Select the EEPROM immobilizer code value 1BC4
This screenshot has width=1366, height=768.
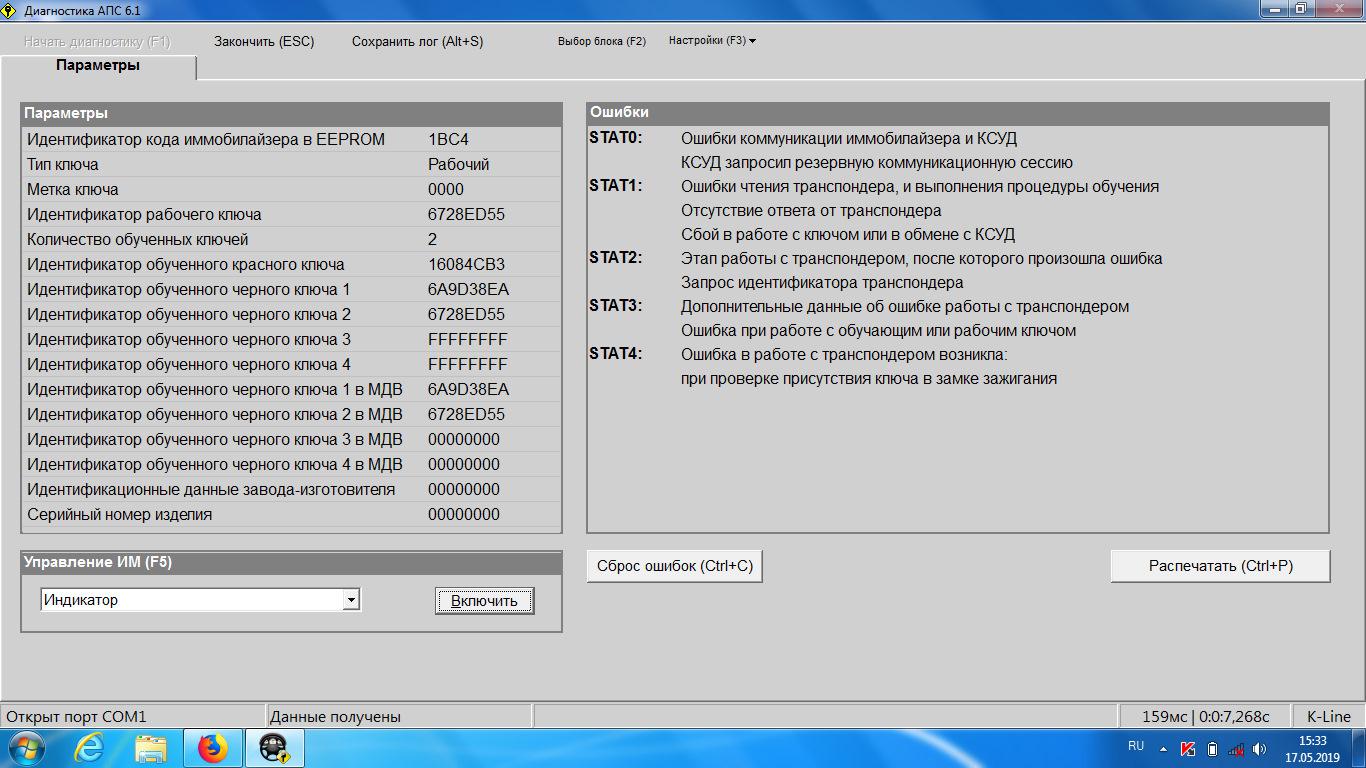coord(448,140)
